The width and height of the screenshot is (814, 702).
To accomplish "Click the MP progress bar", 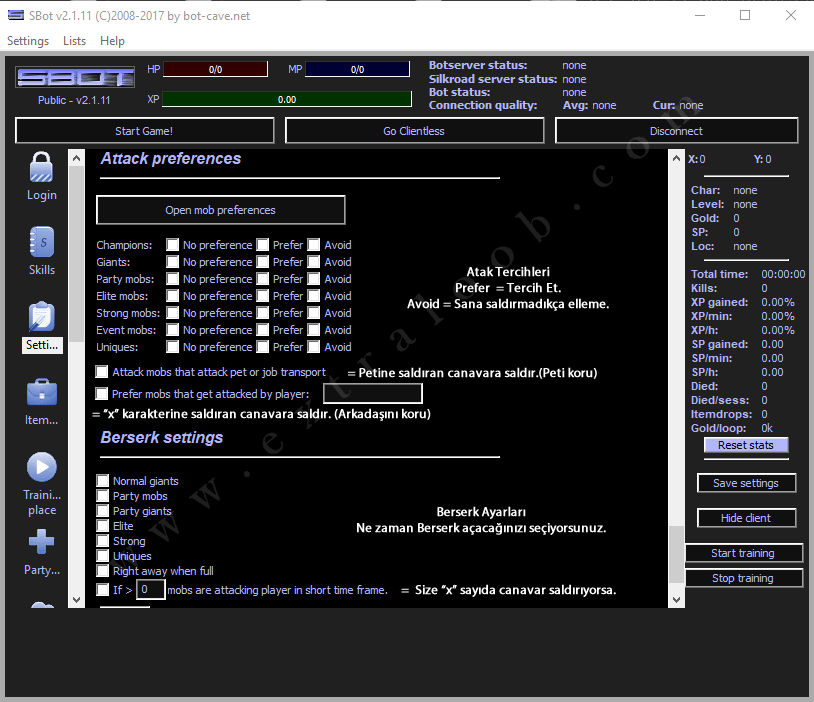I will click(357, 69).
